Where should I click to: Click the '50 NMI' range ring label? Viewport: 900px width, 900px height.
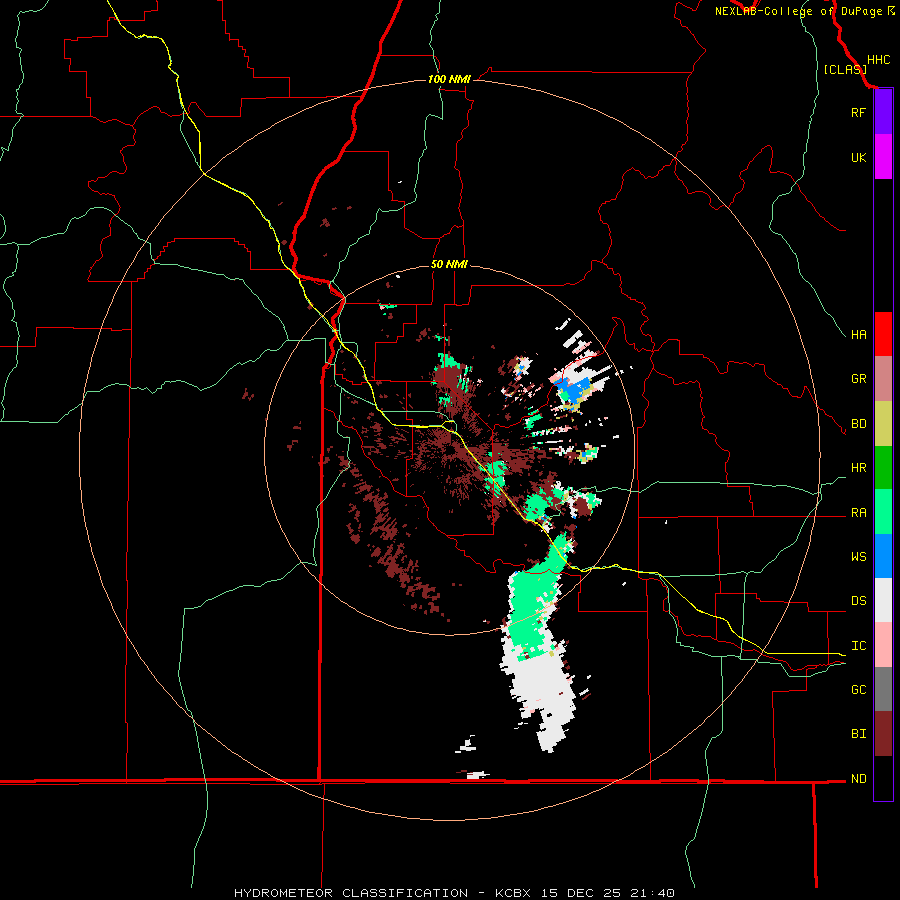click(449, 264)
